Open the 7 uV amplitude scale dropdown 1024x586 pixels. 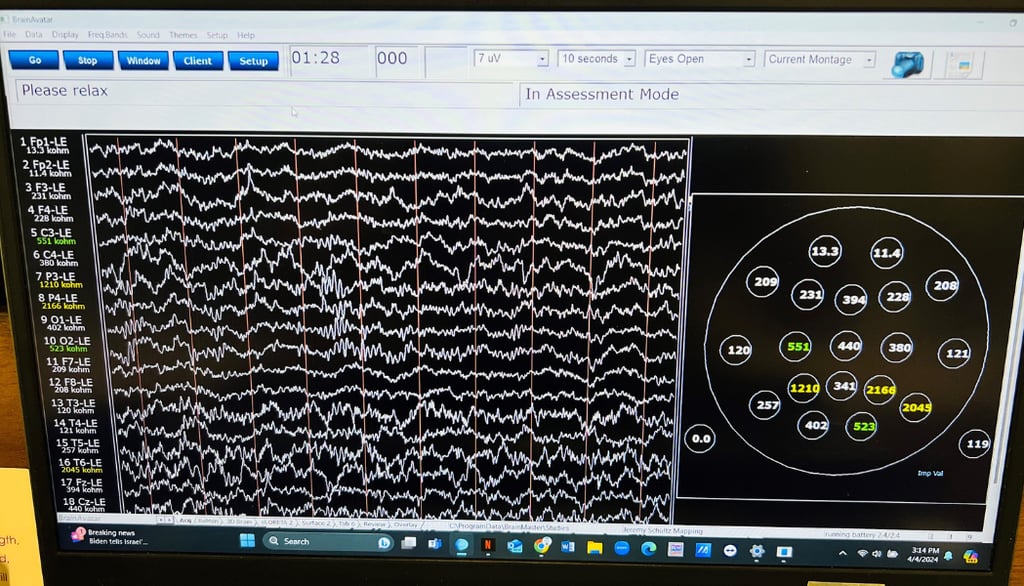tap(541, 59)
